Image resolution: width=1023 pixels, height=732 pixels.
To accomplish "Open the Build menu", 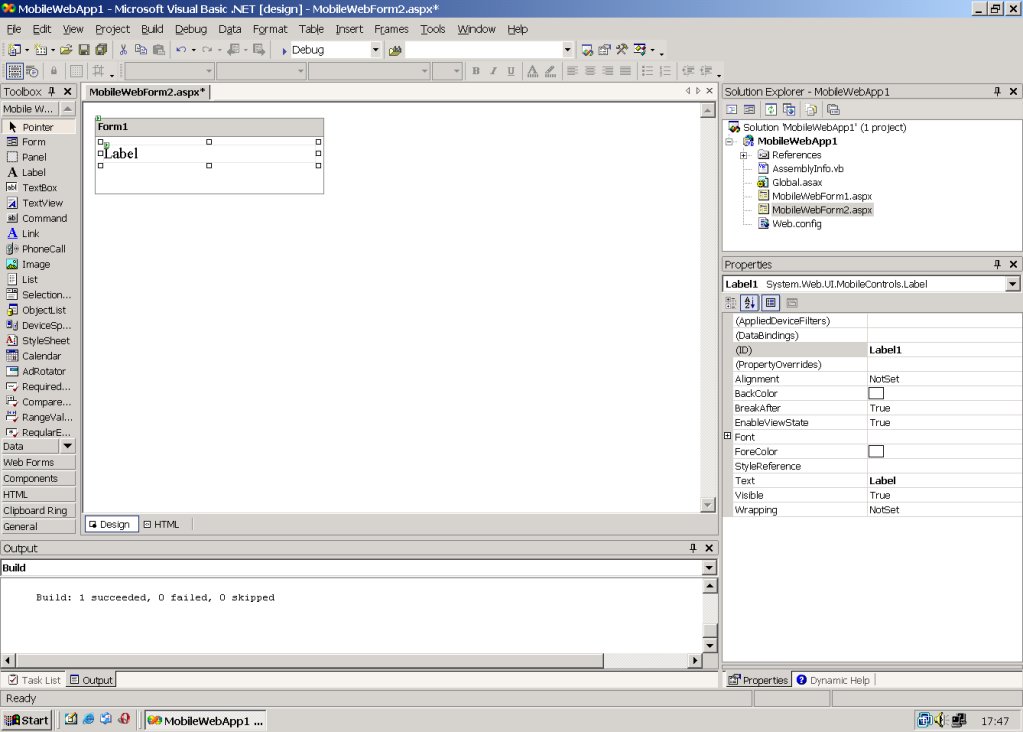I will tap(152, 29).
